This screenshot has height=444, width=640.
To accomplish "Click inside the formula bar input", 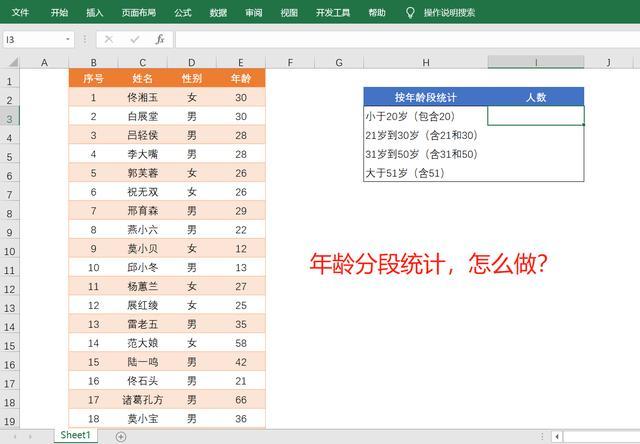I will click(407, 40).
